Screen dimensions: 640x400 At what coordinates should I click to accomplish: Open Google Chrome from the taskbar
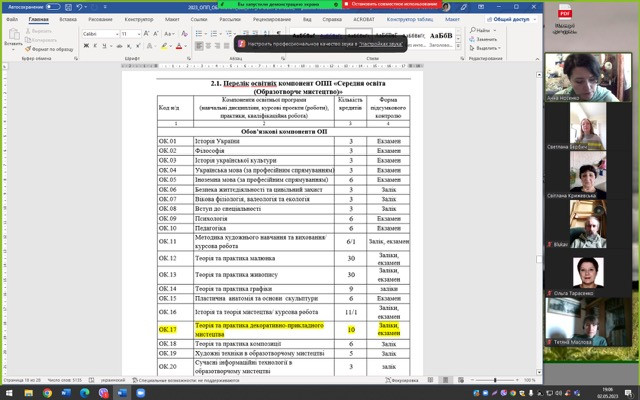(x=47, y=393)
